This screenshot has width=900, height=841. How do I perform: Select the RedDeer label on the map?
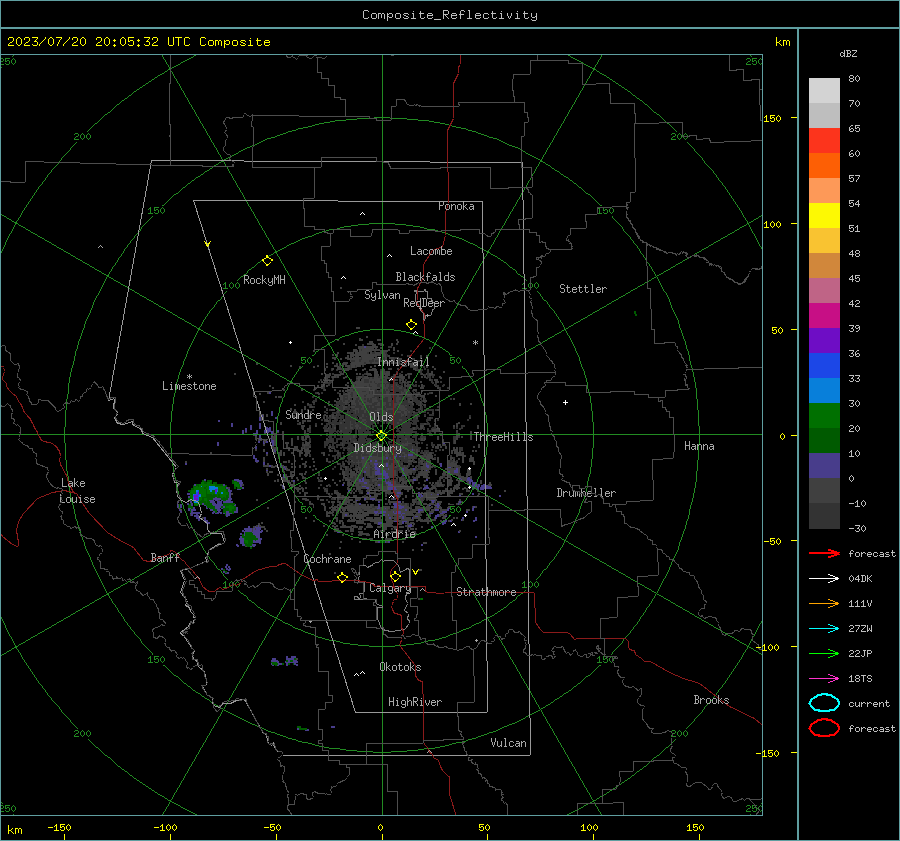(424, 303)
